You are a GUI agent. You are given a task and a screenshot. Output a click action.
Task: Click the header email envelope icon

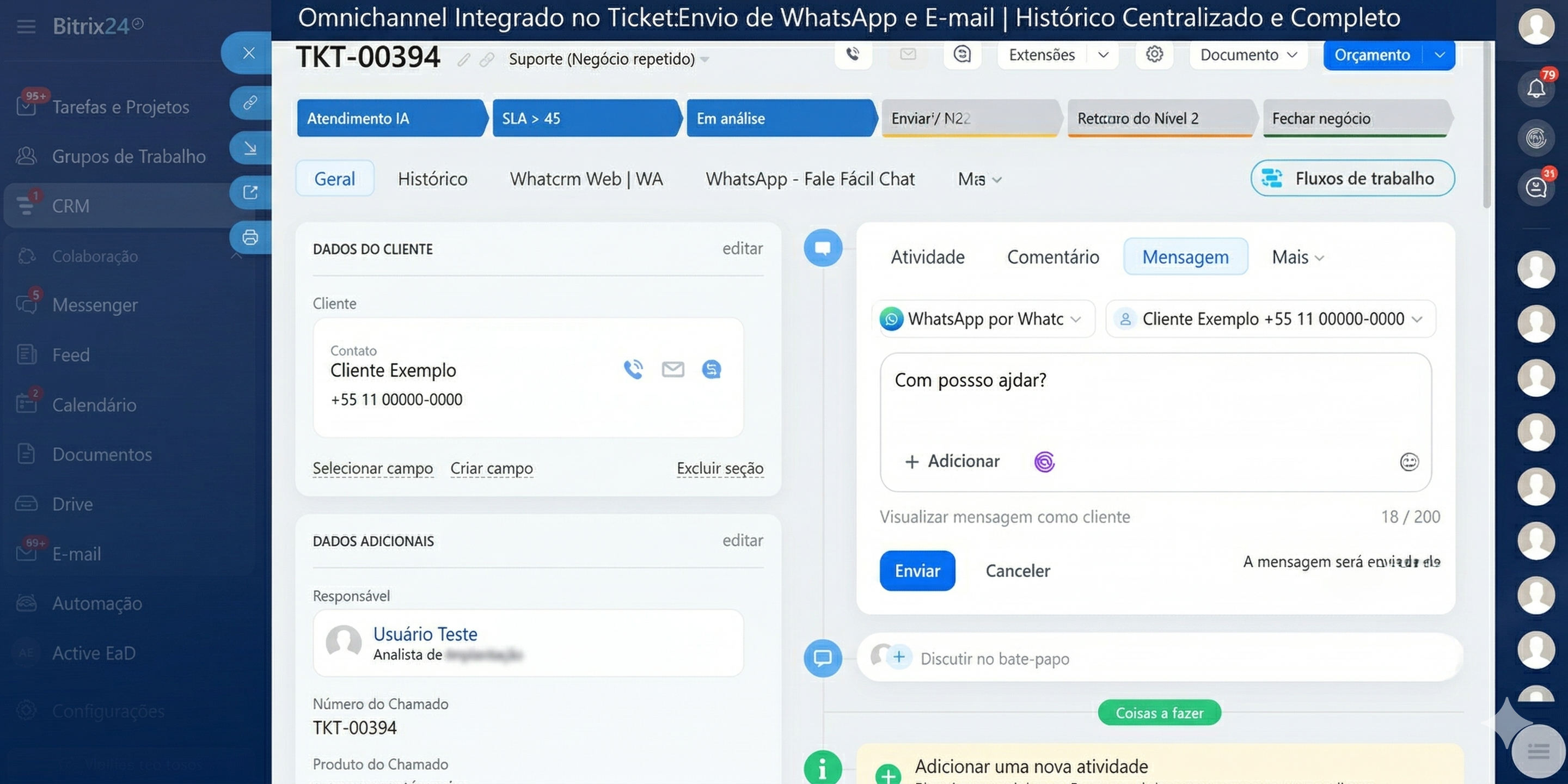[x=908, y=54]
